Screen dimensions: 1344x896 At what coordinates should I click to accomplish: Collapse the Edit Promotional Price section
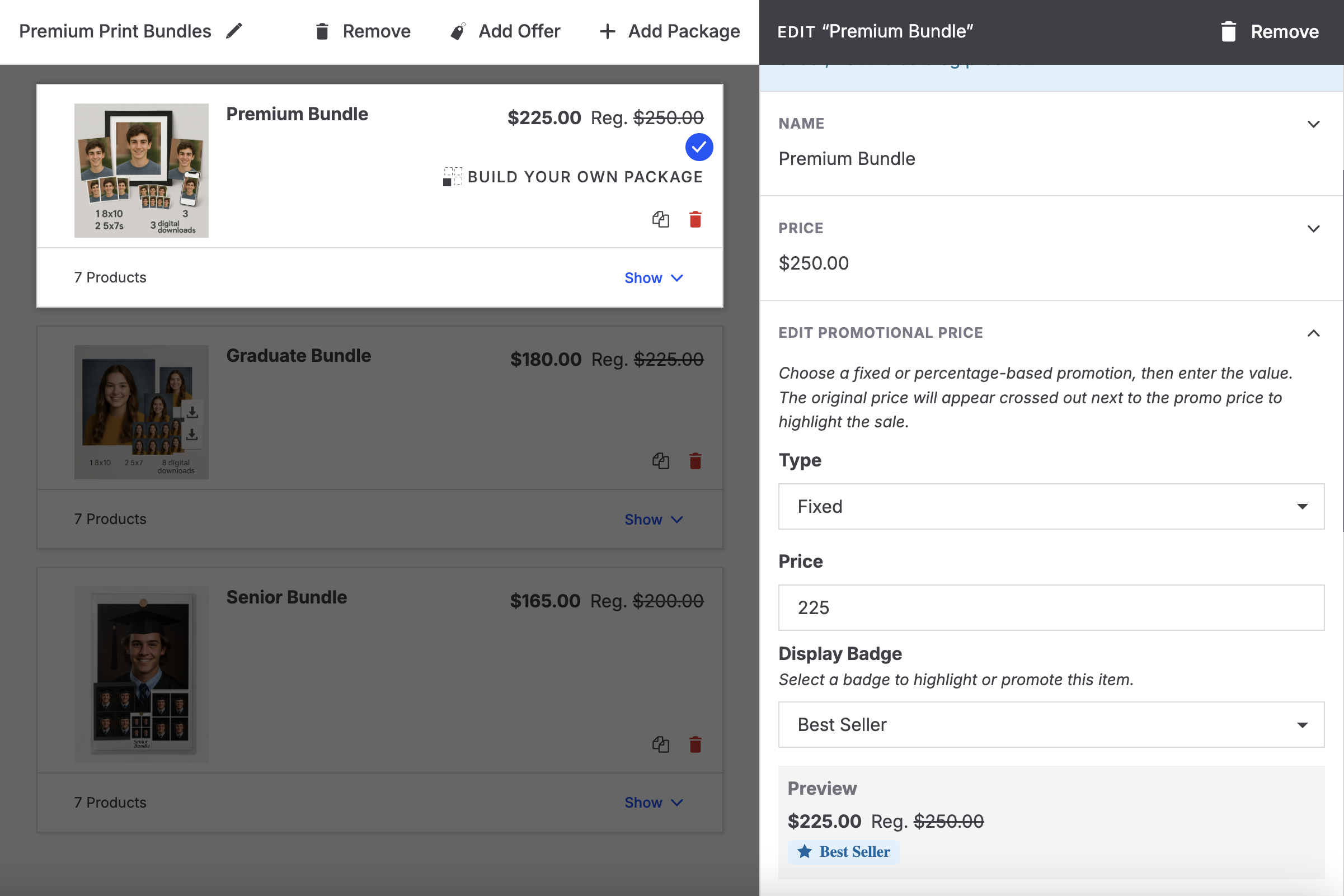1313,333
